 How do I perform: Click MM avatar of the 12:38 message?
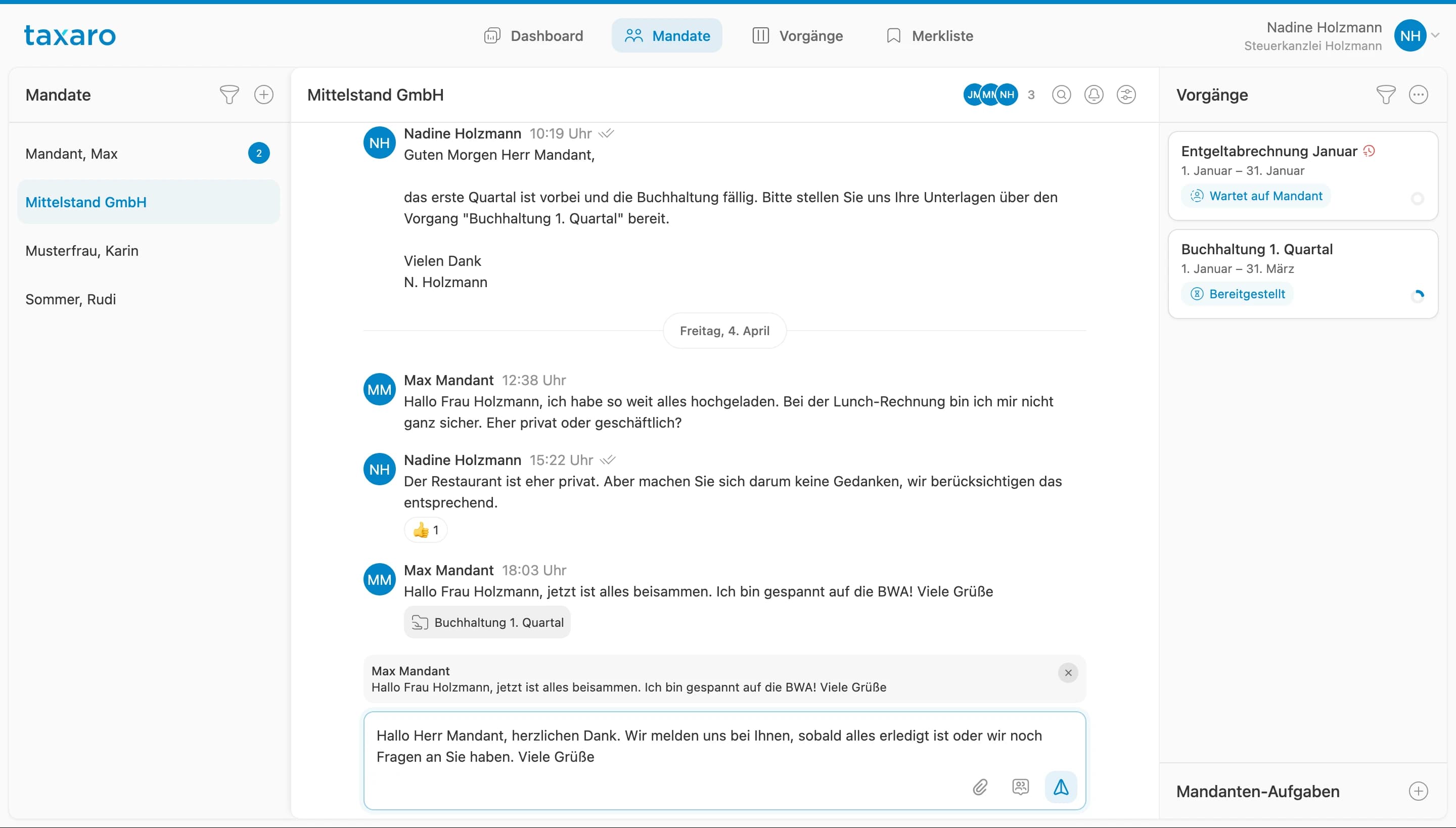tap(379, 390)
